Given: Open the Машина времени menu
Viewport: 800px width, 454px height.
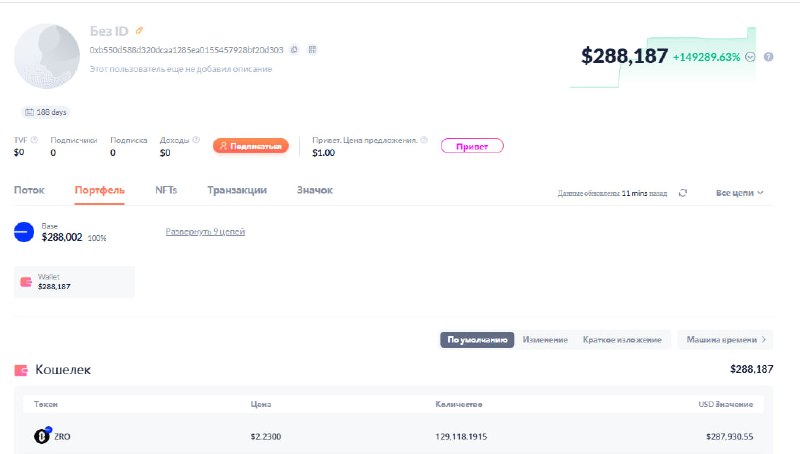Looking at the screenshot, I should pyautogui.click(x=727, y=340).
